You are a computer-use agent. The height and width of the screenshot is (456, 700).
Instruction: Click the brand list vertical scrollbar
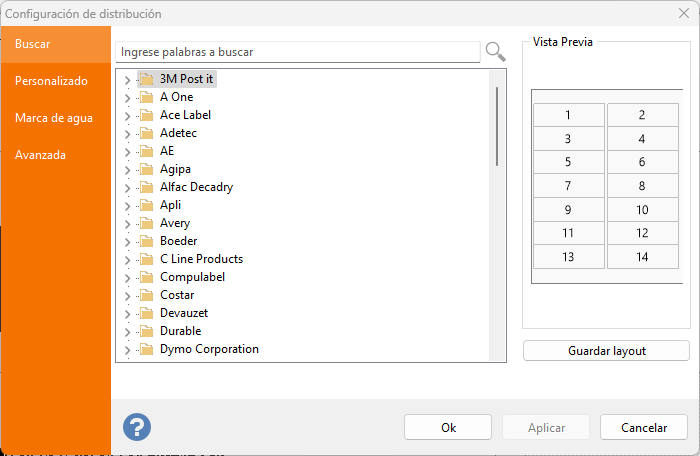[497, 127]
